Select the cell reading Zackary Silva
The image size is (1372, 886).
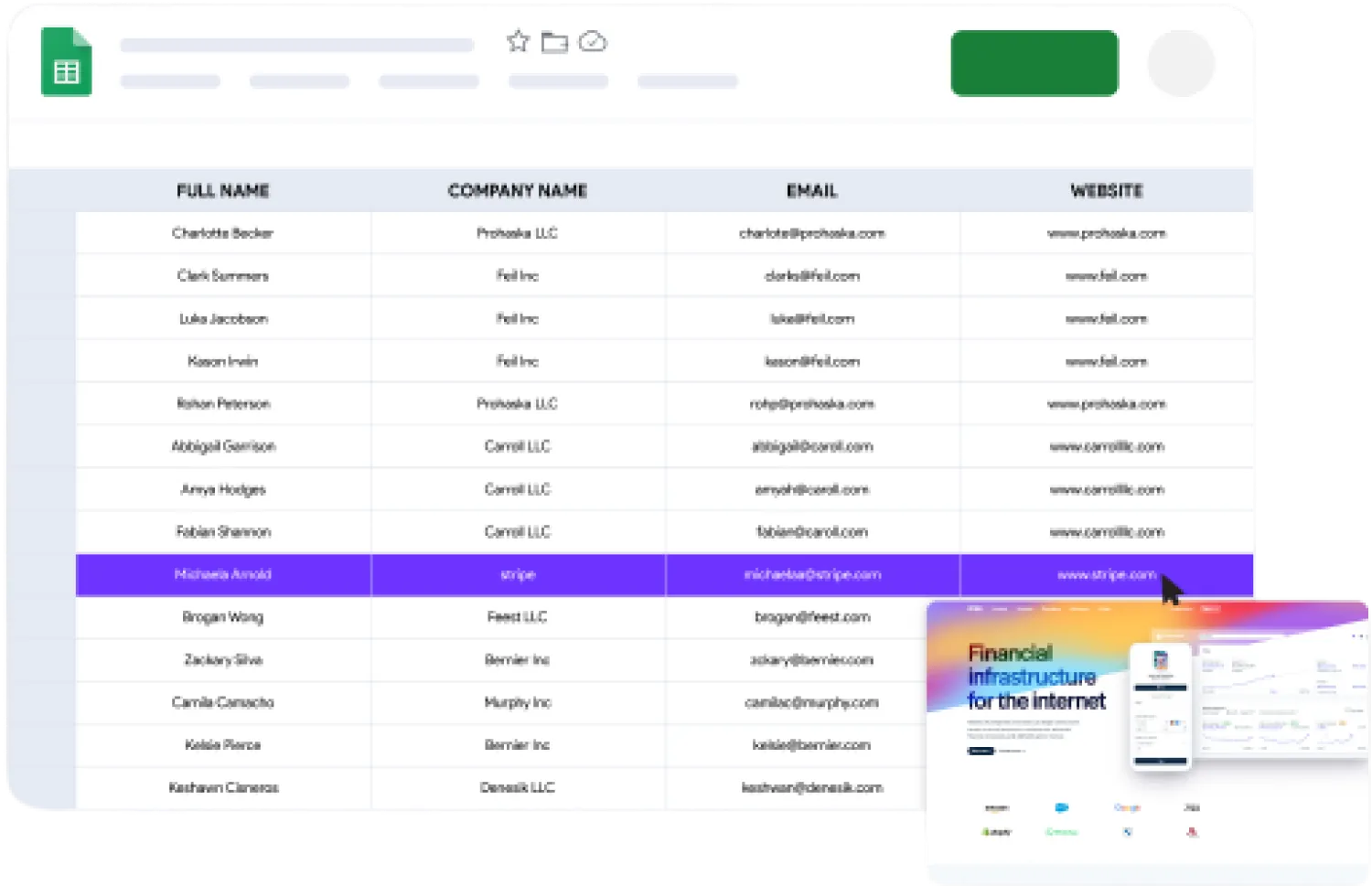(223, 659)
